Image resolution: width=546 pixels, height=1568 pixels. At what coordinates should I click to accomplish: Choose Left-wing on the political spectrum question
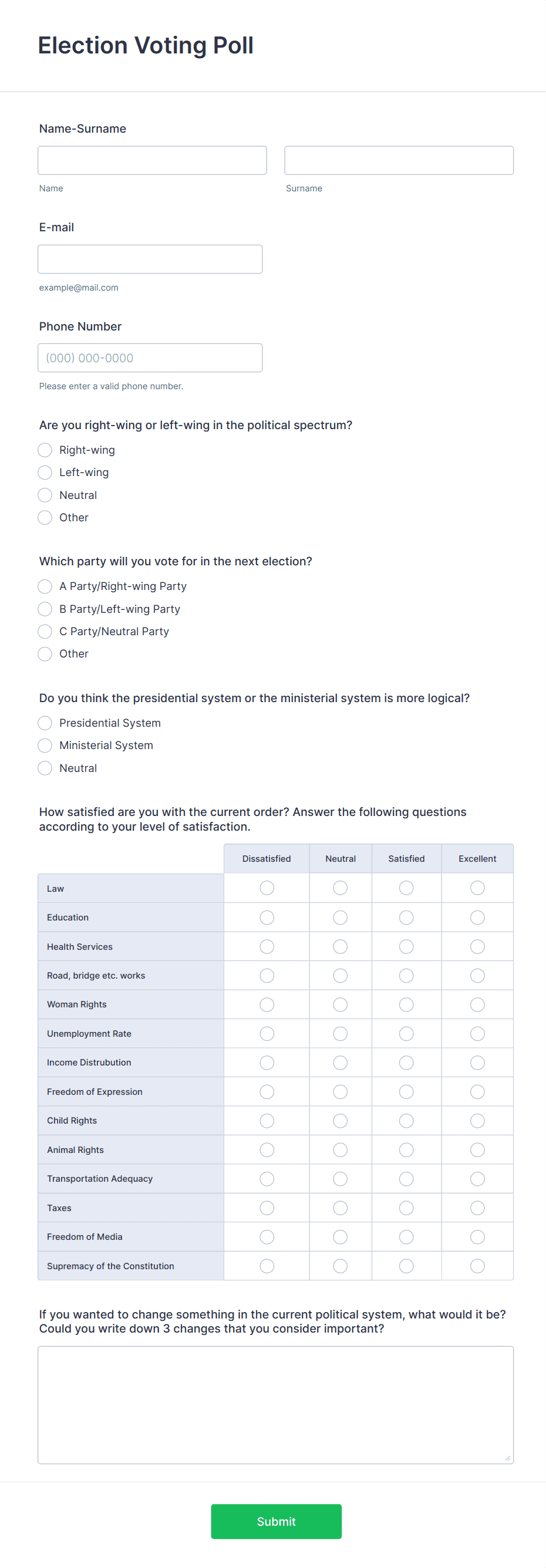(45, 473)
